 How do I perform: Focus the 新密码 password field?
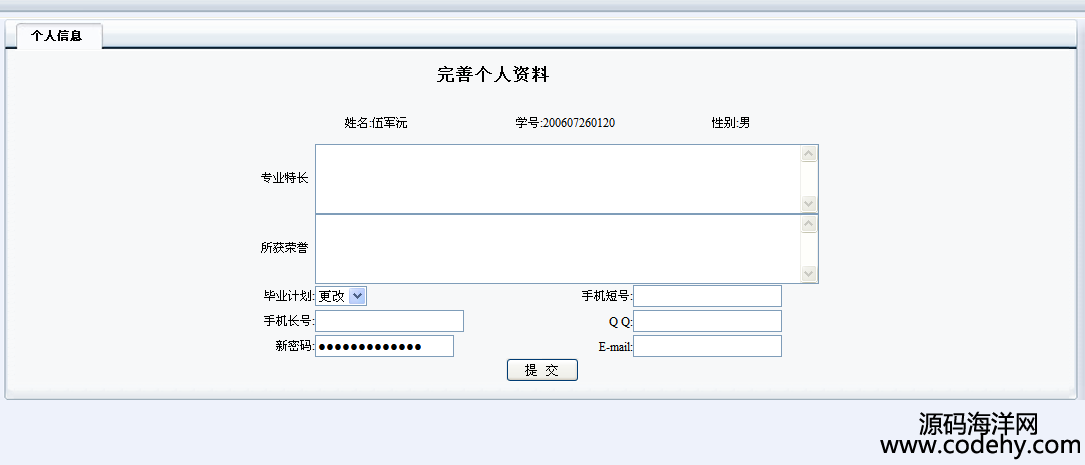[385, 346]
